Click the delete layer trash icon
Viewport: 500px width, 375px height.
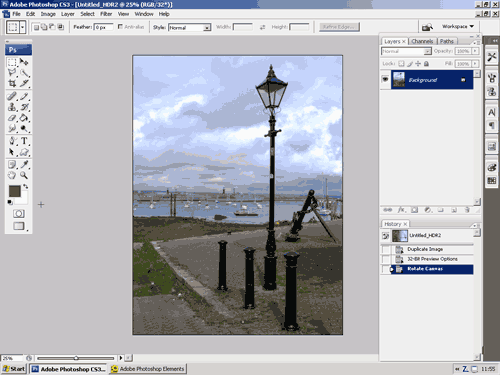467,210
